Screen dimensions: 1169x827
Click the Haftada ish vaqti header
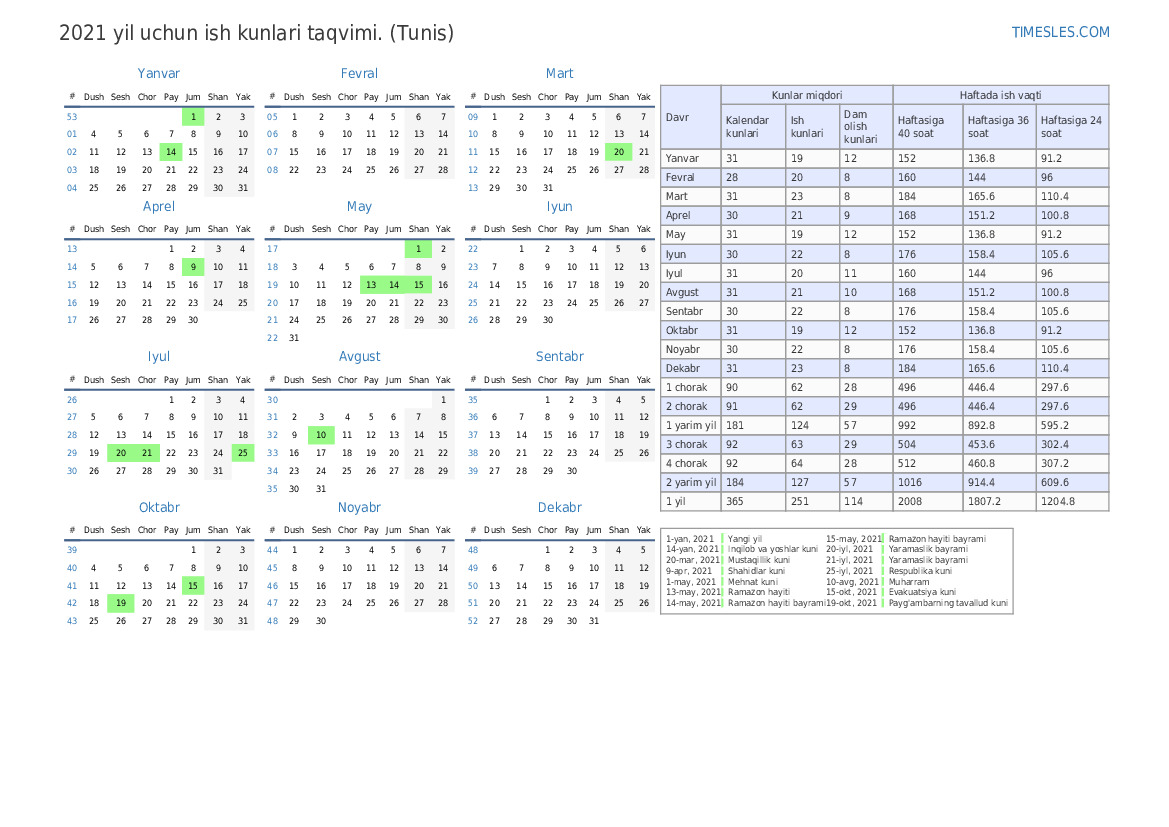pos(1000,95)
